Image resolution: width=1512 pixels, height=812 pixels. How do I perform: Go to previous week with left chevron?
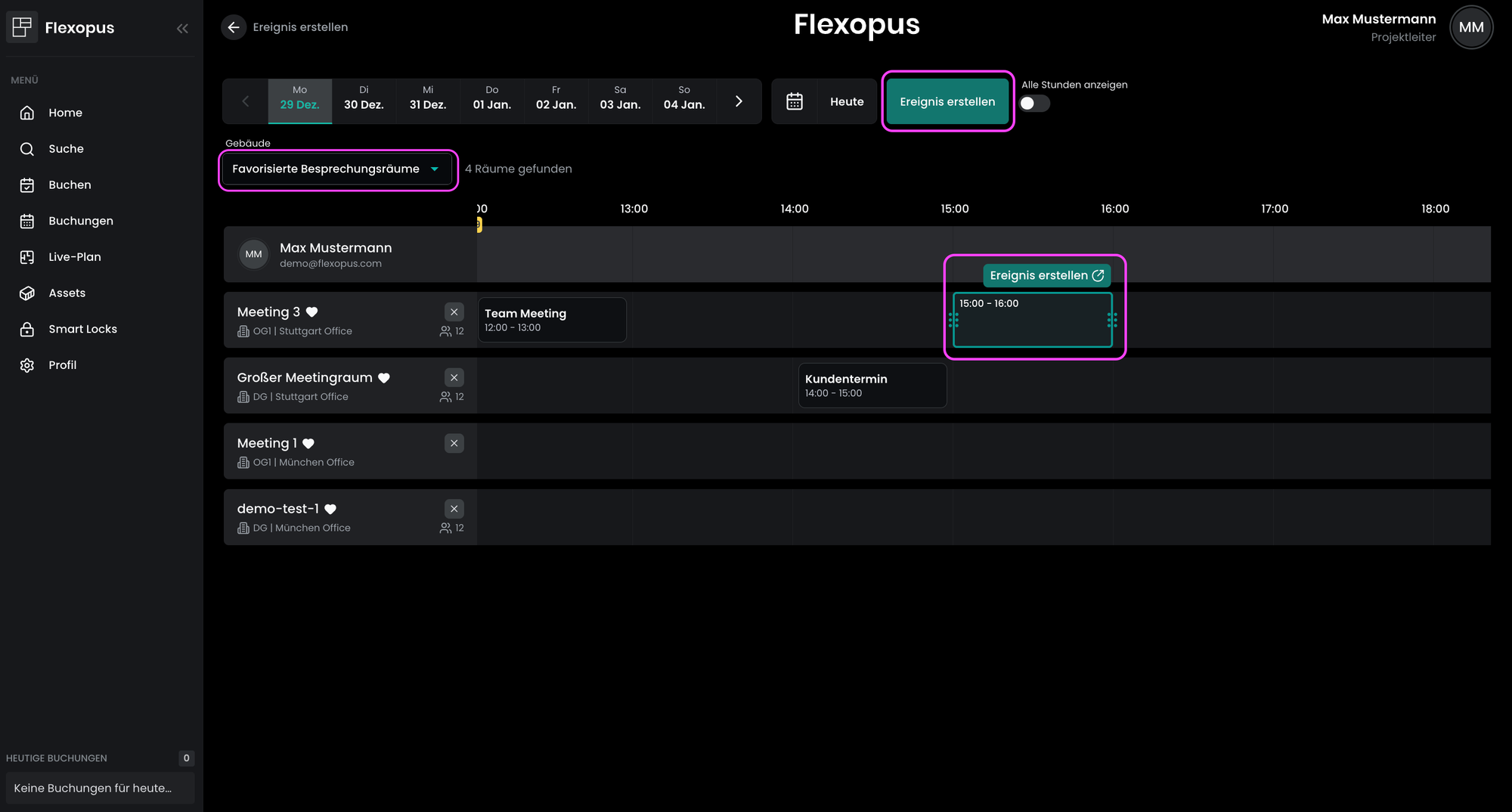click(x=245, y=101)
